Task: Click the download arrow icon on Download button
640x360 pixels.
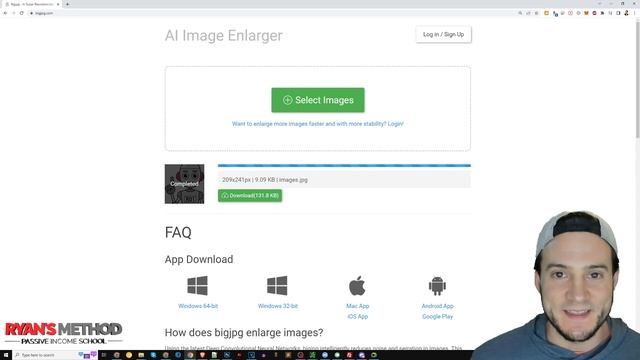Action: pyautogui.click(x=224, y=196)
